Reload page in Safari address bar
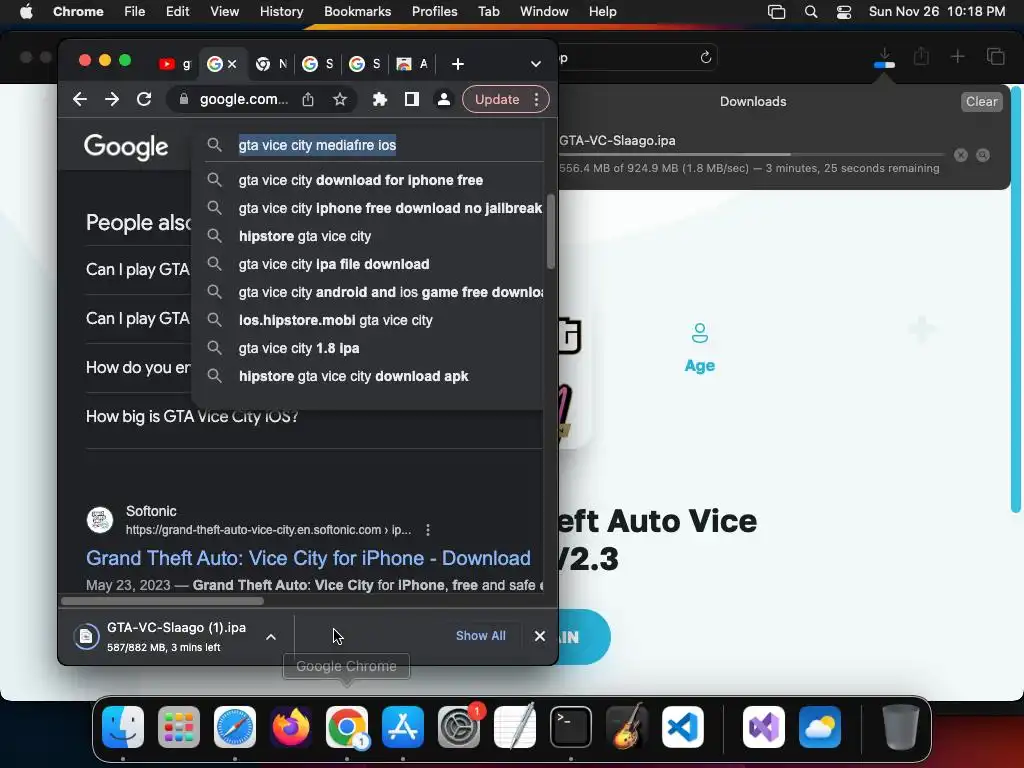This screenshot has height=768, width=1024. pos(705,58)
